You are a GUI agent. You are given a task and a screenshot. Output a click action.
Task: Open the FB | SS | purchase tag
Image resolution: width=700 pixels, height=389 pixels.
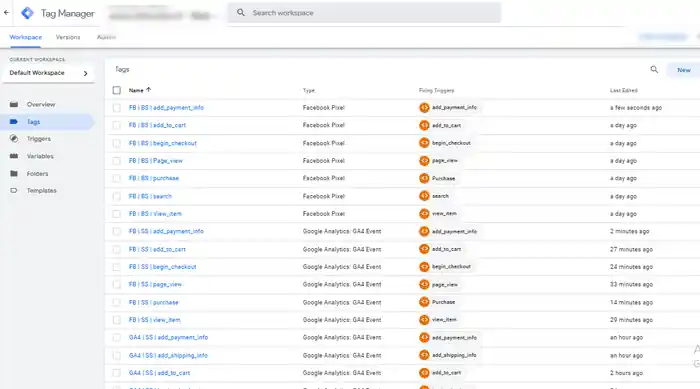[154, 302]
